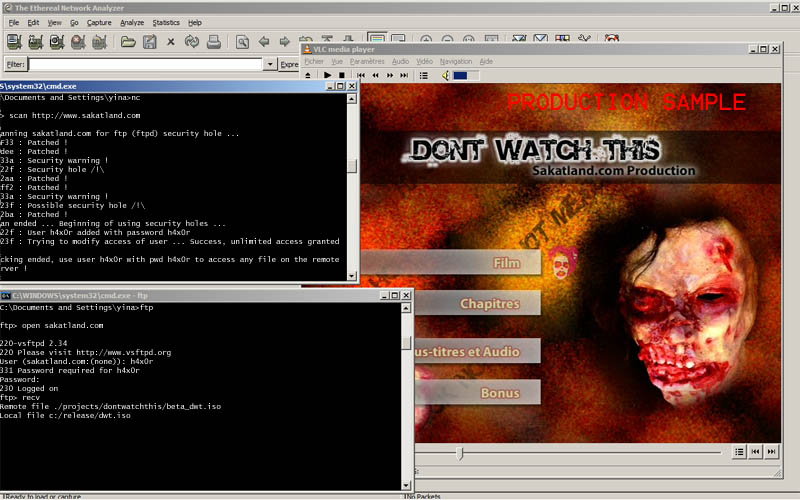Click the VLC seek position slider handle
800x500 pixels.
459,453
